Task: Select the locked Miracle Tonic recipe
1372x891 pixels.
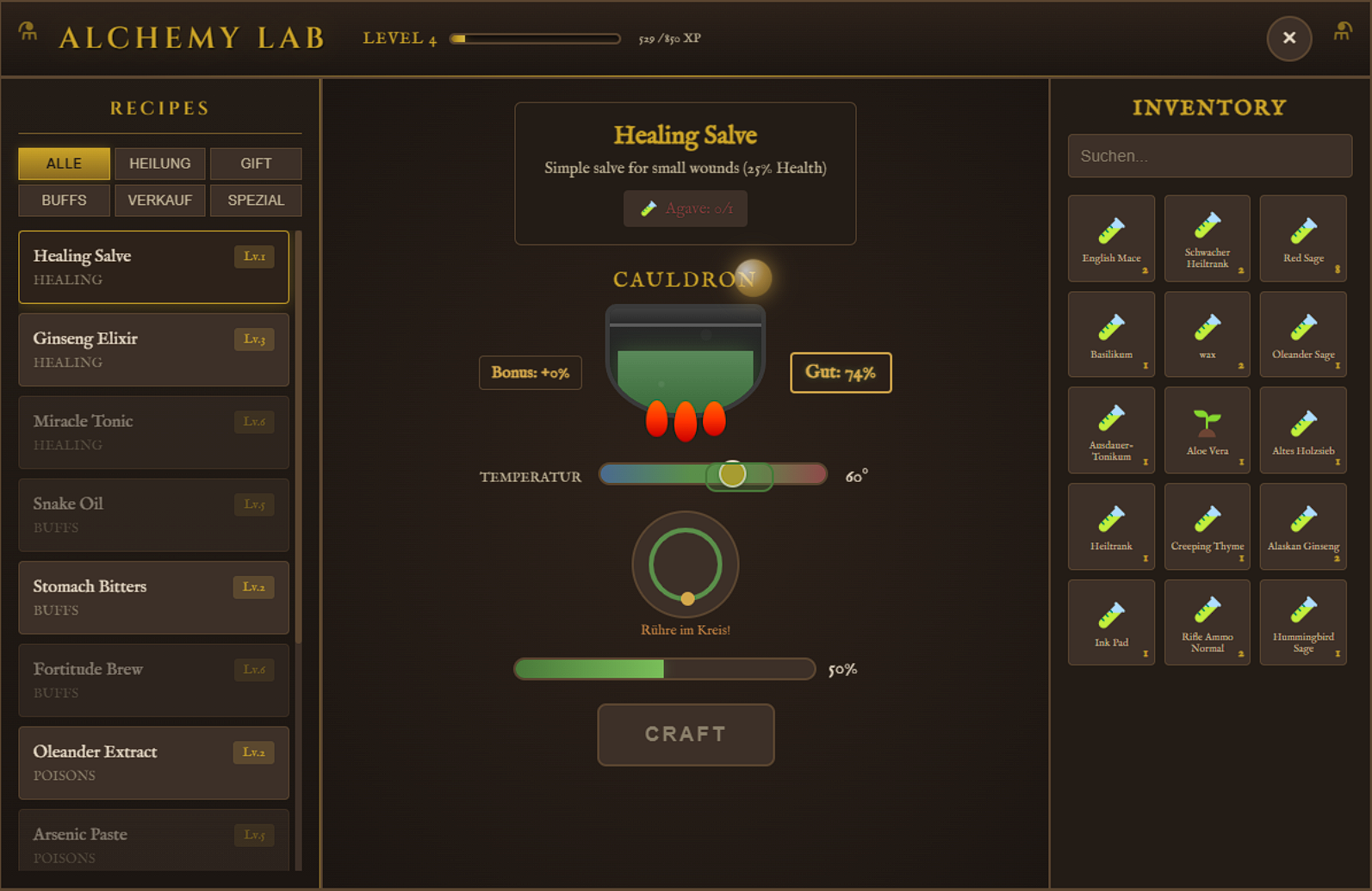Action: tap(154, 432)
